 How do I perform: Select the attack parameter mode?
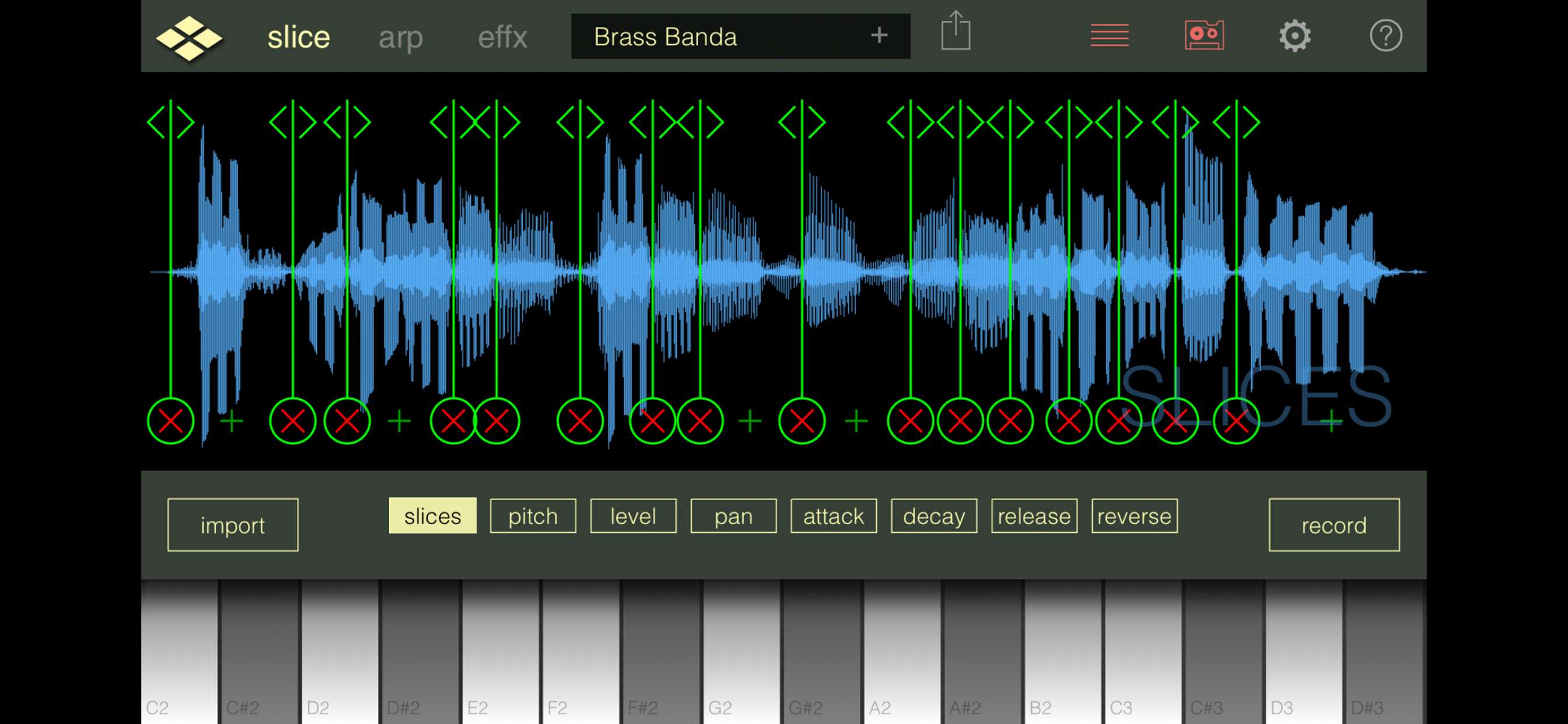click(x=834, y=516)
